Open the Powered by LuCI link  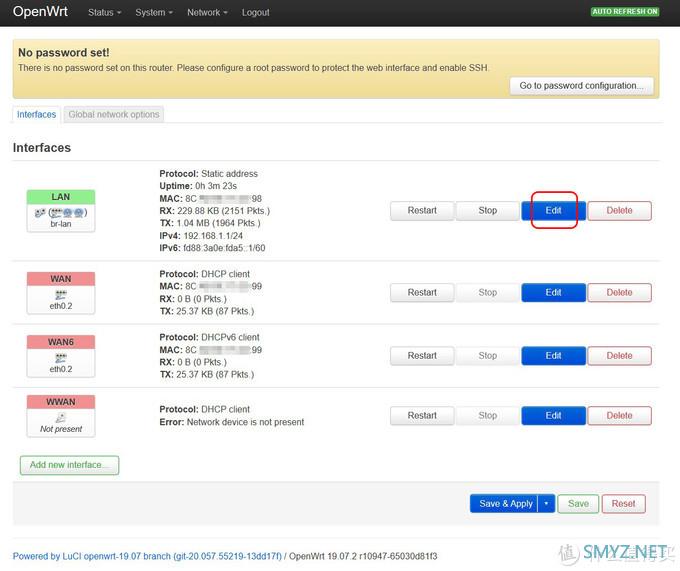click(x=147, y=556)
